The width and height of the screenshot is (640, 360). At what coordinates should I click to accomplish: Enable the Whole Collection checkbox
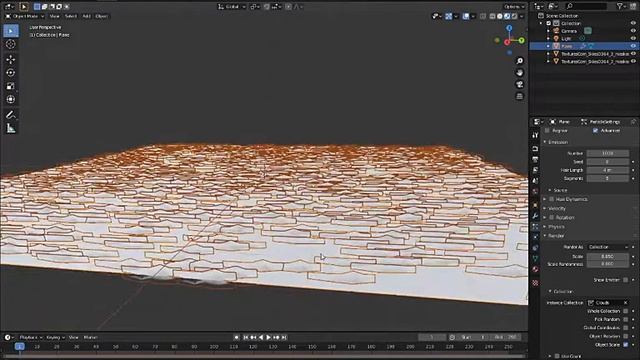(626, 311)
